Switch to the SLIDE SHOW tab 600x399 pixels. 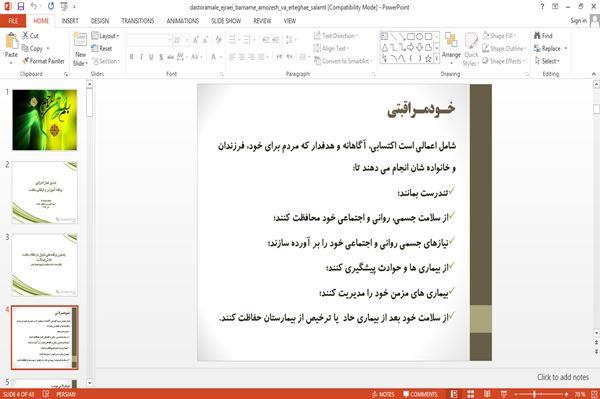pos(226,21)
